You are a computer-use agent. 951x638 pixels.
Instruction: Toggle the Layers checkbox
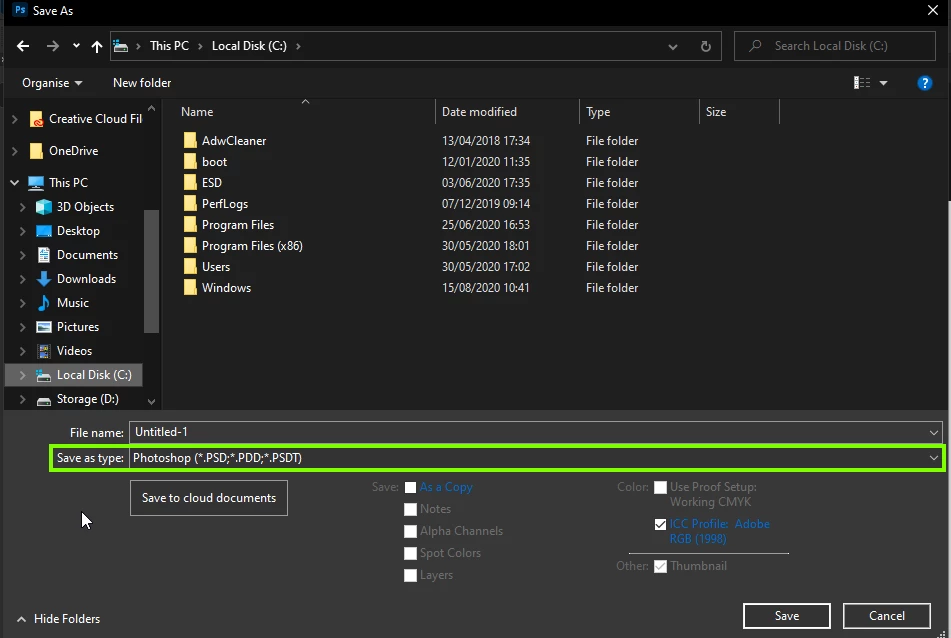[x=411, y=576]
